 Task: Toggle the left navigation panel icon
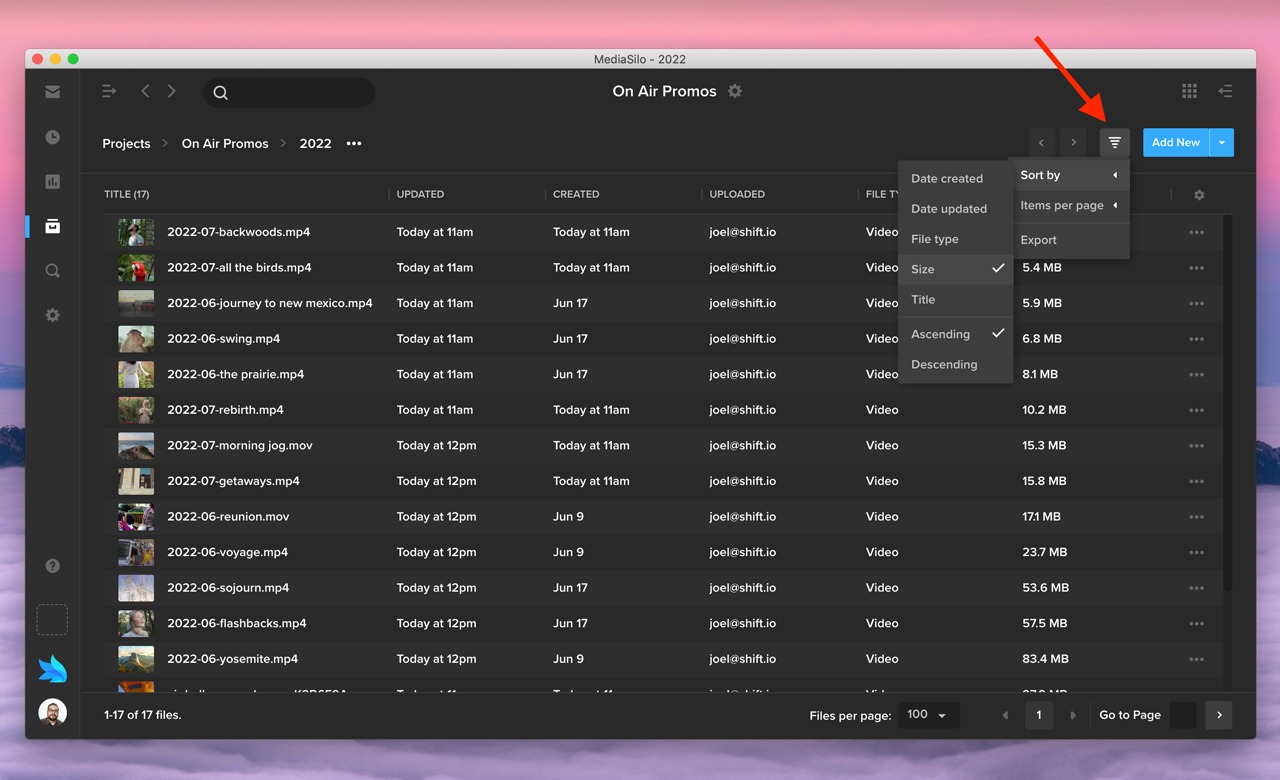110,91
